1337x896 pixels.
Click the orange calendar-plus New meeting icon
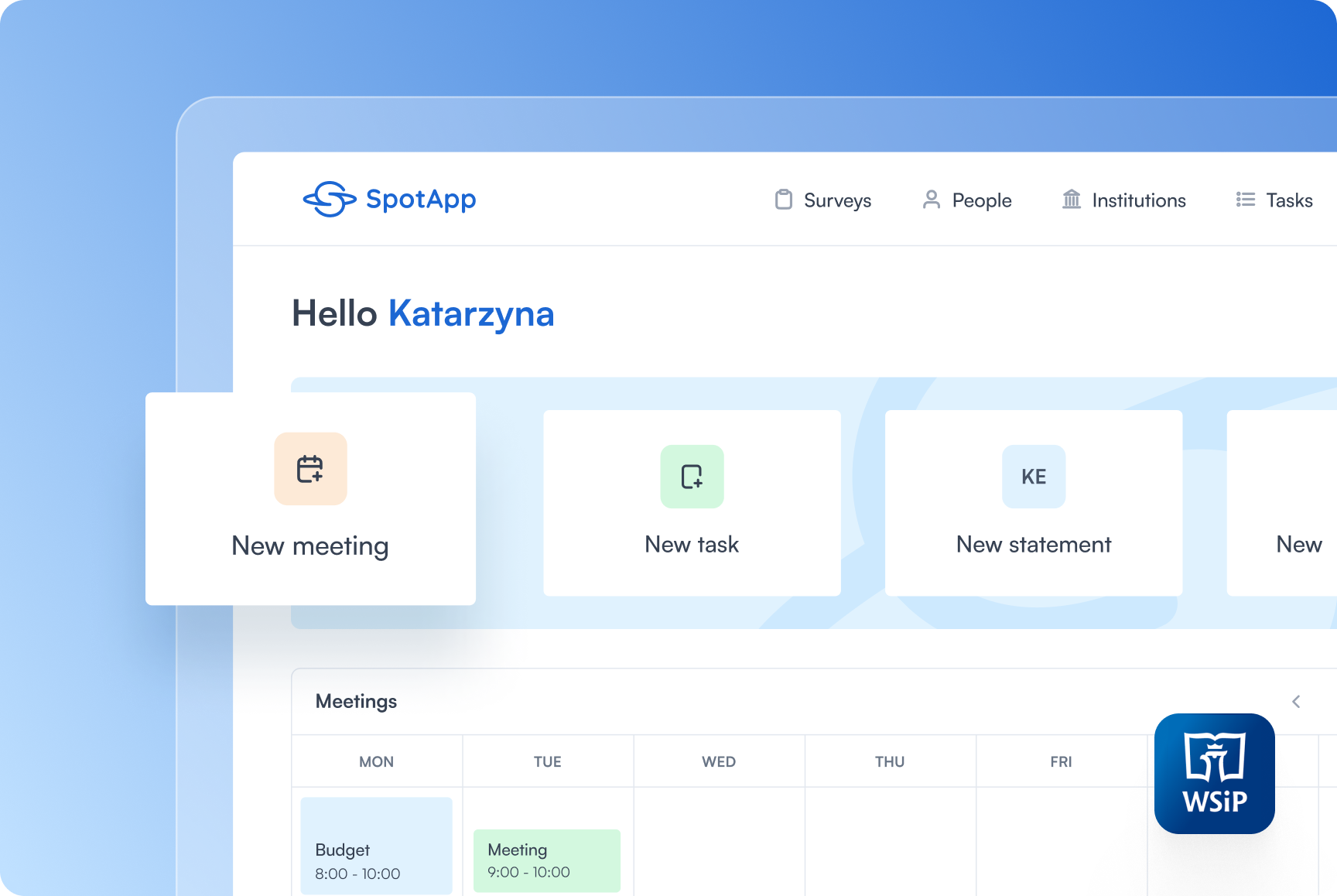tap(310, 469)
